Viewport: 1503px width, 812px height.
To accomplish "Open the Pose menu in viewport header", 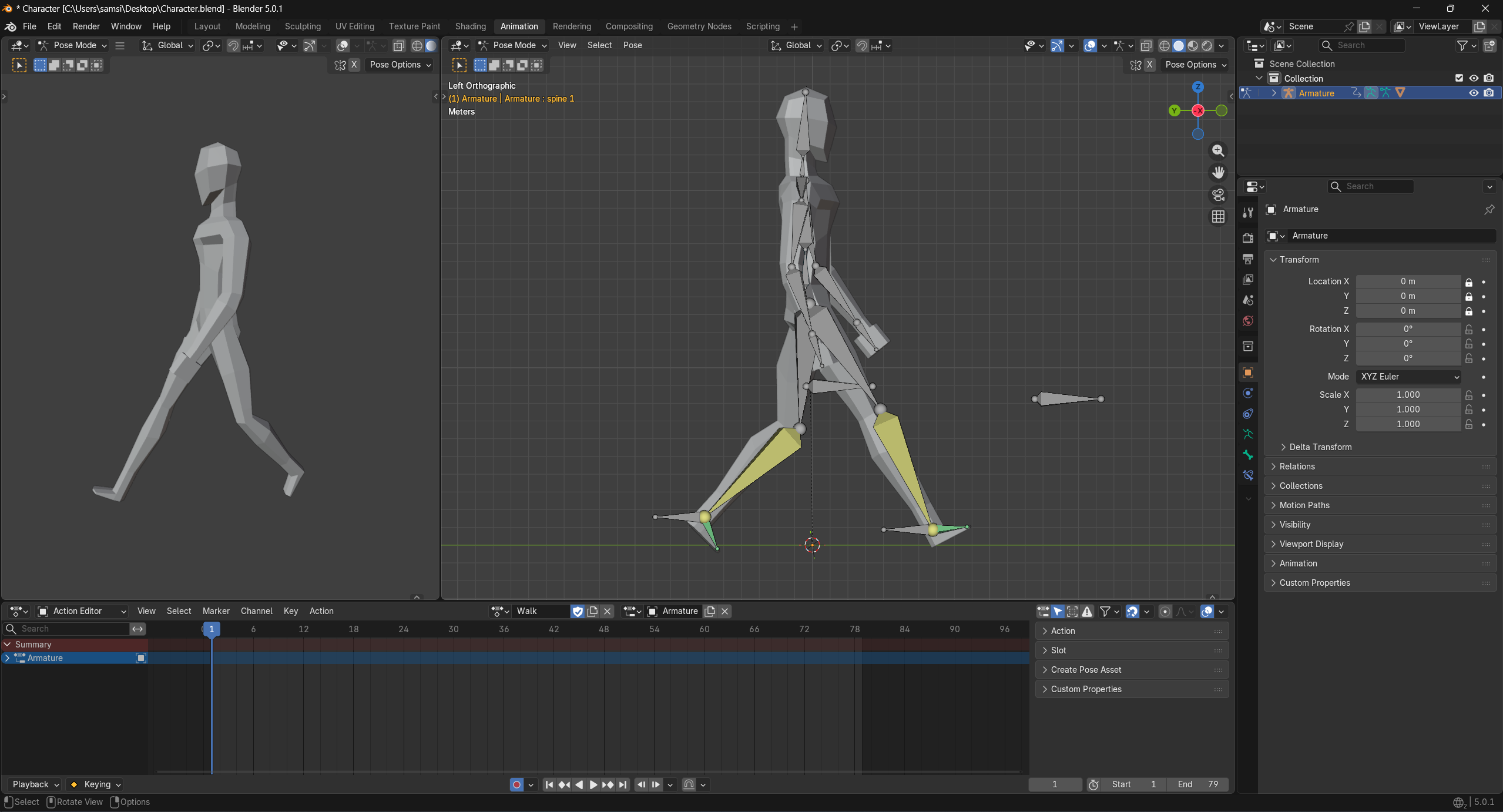I will 632,45.
